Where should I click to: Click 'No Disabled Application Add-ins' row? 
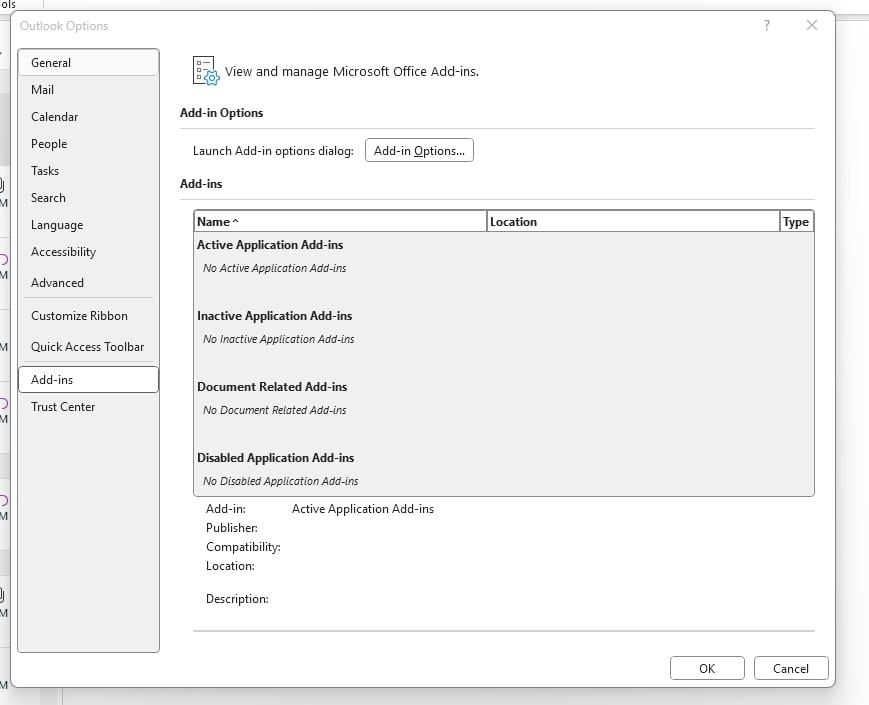tap(280, 481)
